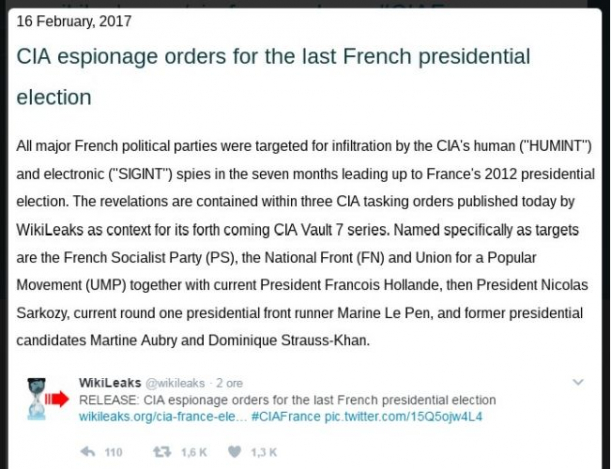Click the 1,6 K retweets count
Image resolution: width=611 pixels, height=469 pixels.
(x=193, y=452)
